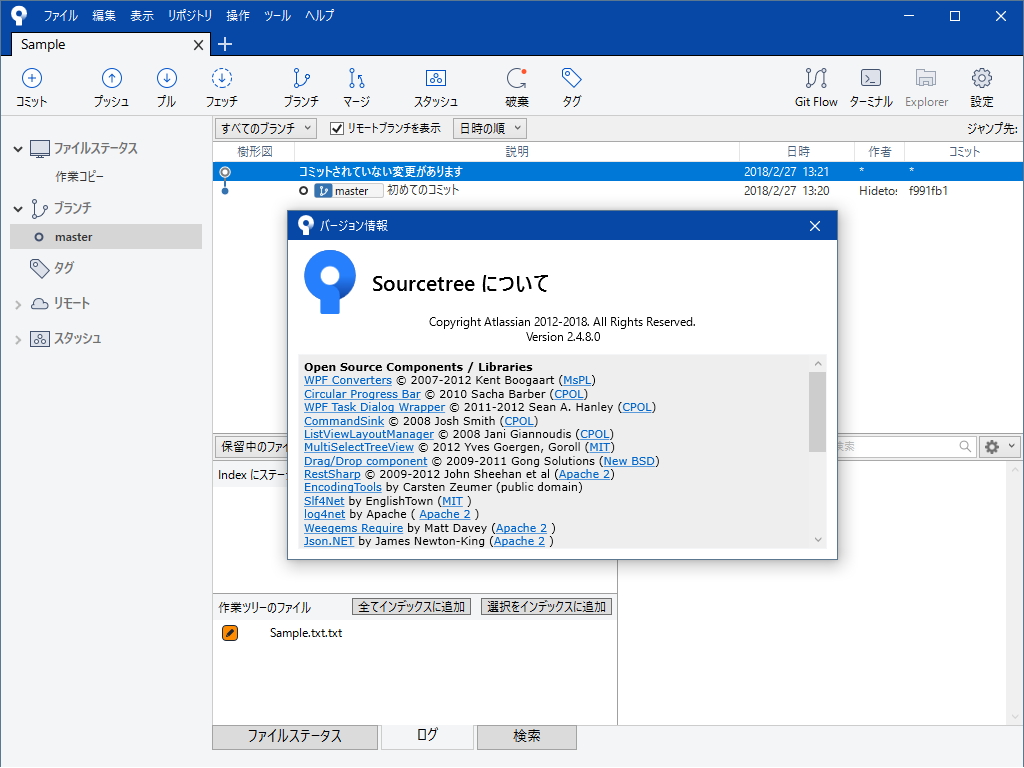
Task: Uncheck リモートブランチを表示
Action: [335, 128]
